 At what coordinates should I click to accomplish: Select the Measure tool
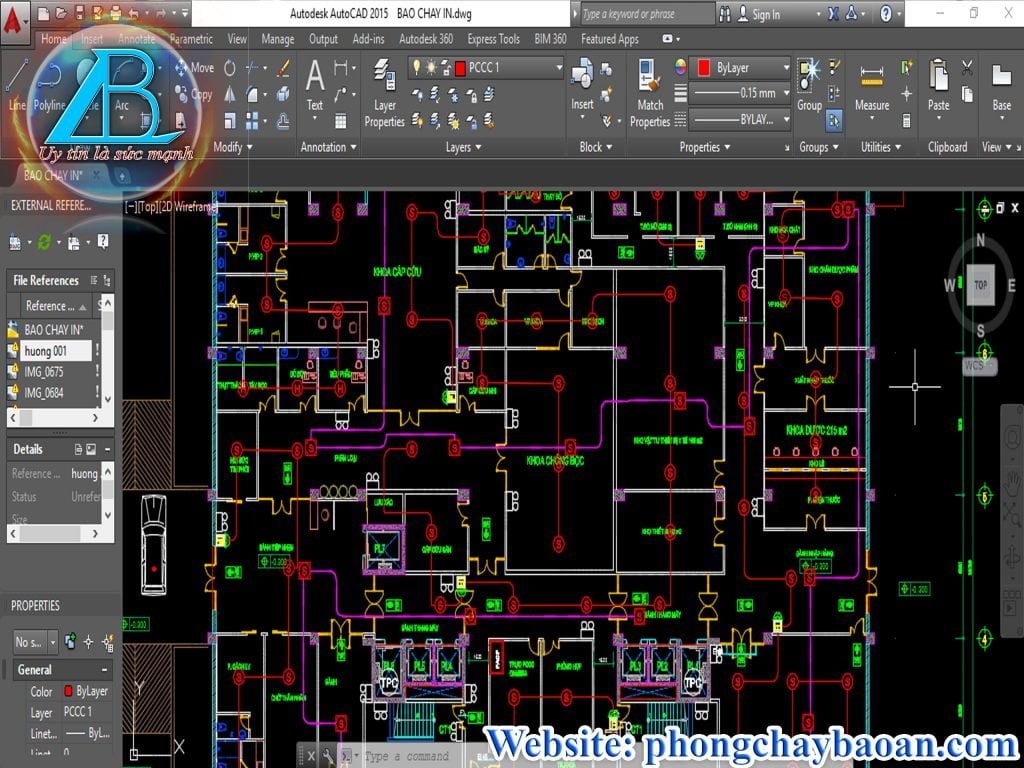pyautogui.click(x=871, y=86)
